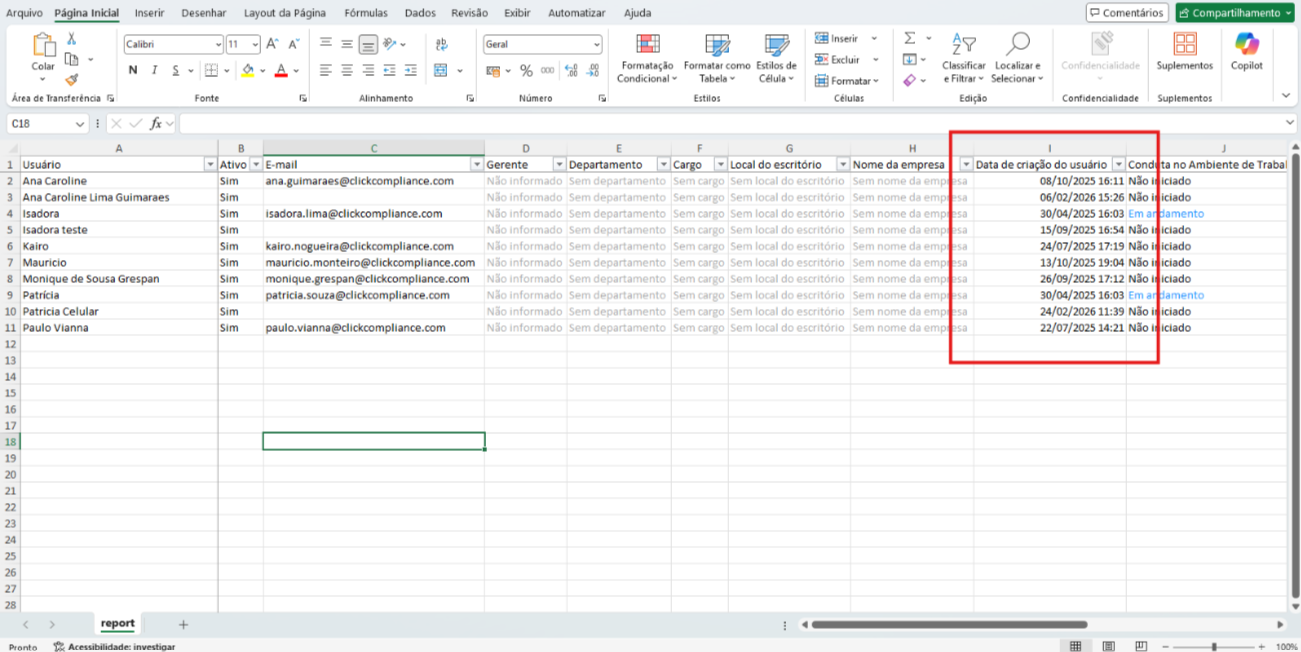Open the Calibri font name dropdown
Viewport: 1301px width, 652px height.
pyautogui.click(x=218, y=45)
